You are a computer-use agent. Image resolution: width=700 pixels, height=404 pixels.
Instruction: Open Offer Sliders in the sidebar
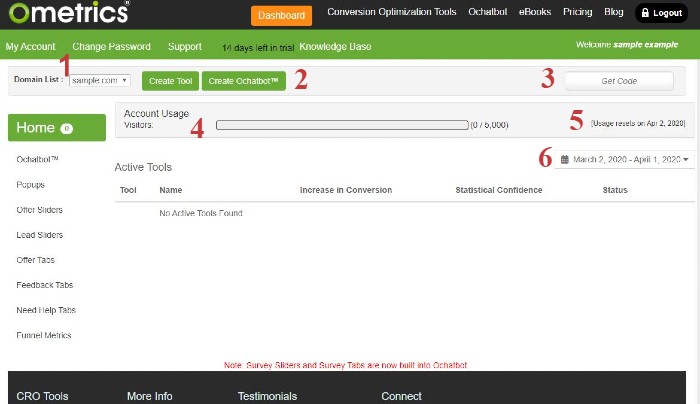tap(39, 210)
